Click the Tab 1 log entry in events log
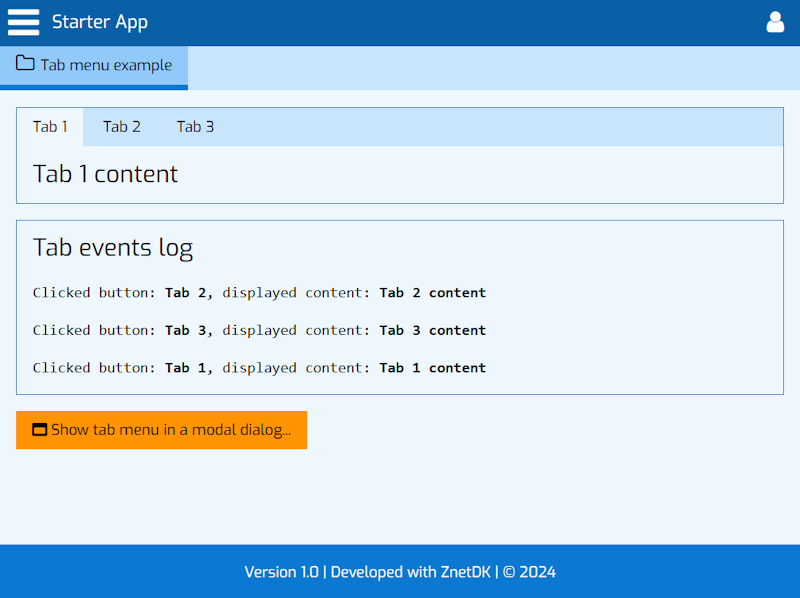Image resolution: width=800 pixels, height=598 pixels. tap(259, 367)
